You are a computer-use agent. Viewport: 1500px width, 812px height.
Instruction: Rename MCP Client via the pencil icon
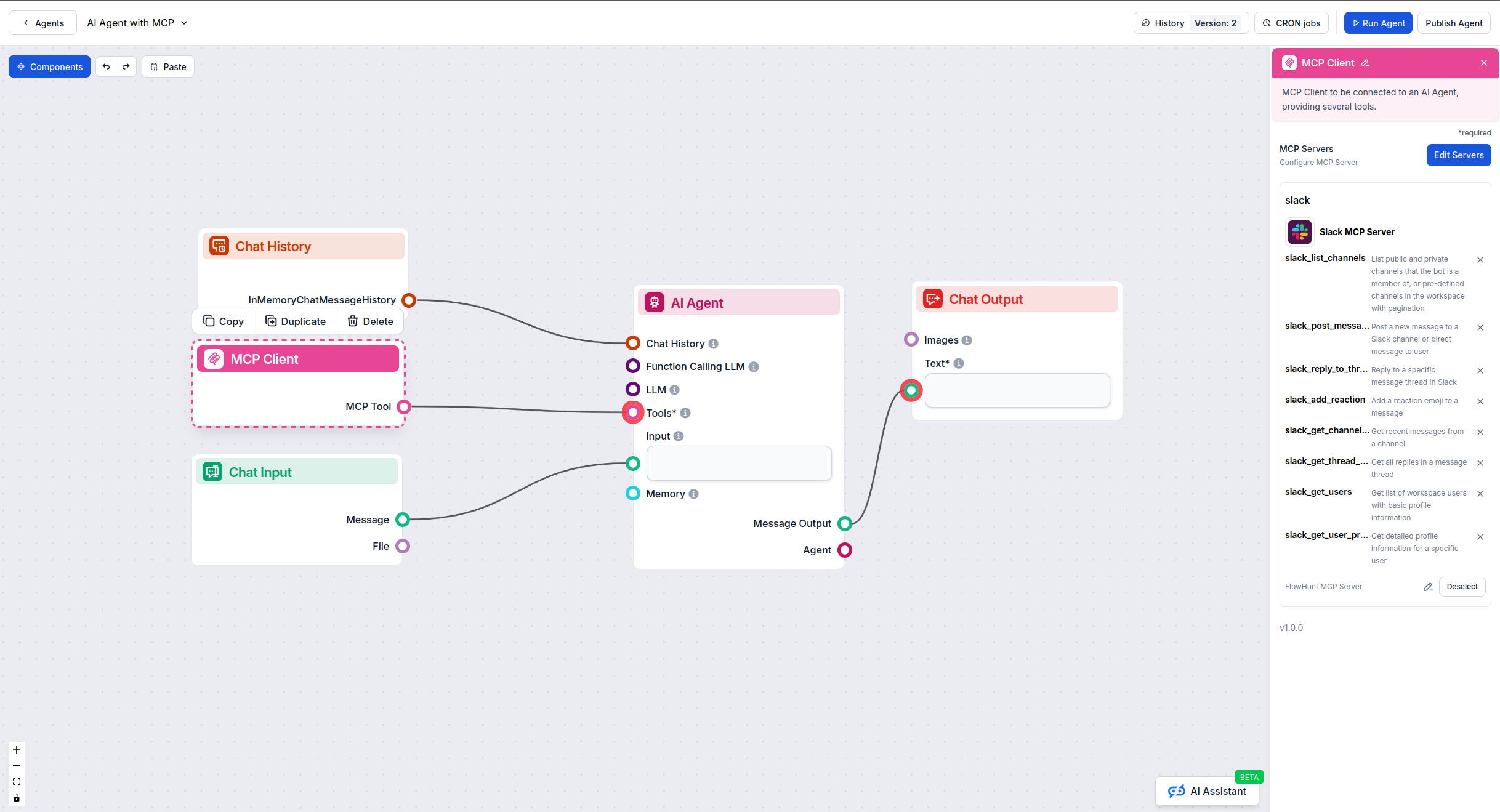pyautogui.click(x=1366, y=62)
